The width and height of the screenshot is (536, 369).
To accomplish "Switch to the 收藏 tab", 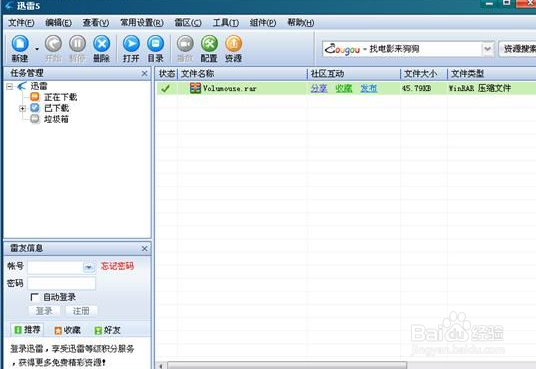I will (67, 330).
